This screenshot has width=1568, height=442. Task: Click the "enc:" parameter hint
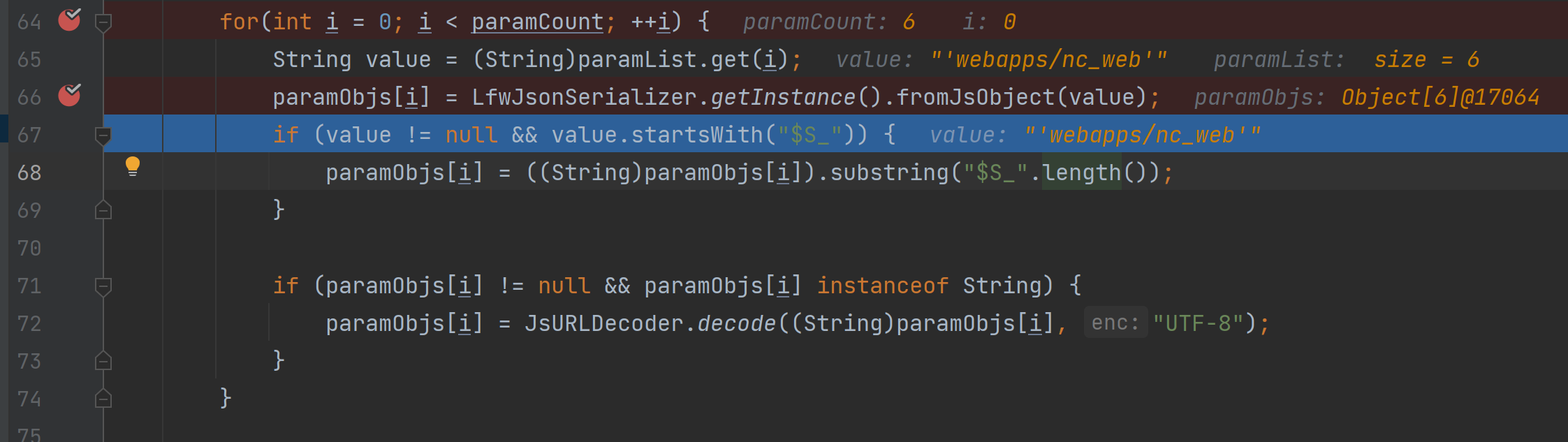[x=1115, y=323]
